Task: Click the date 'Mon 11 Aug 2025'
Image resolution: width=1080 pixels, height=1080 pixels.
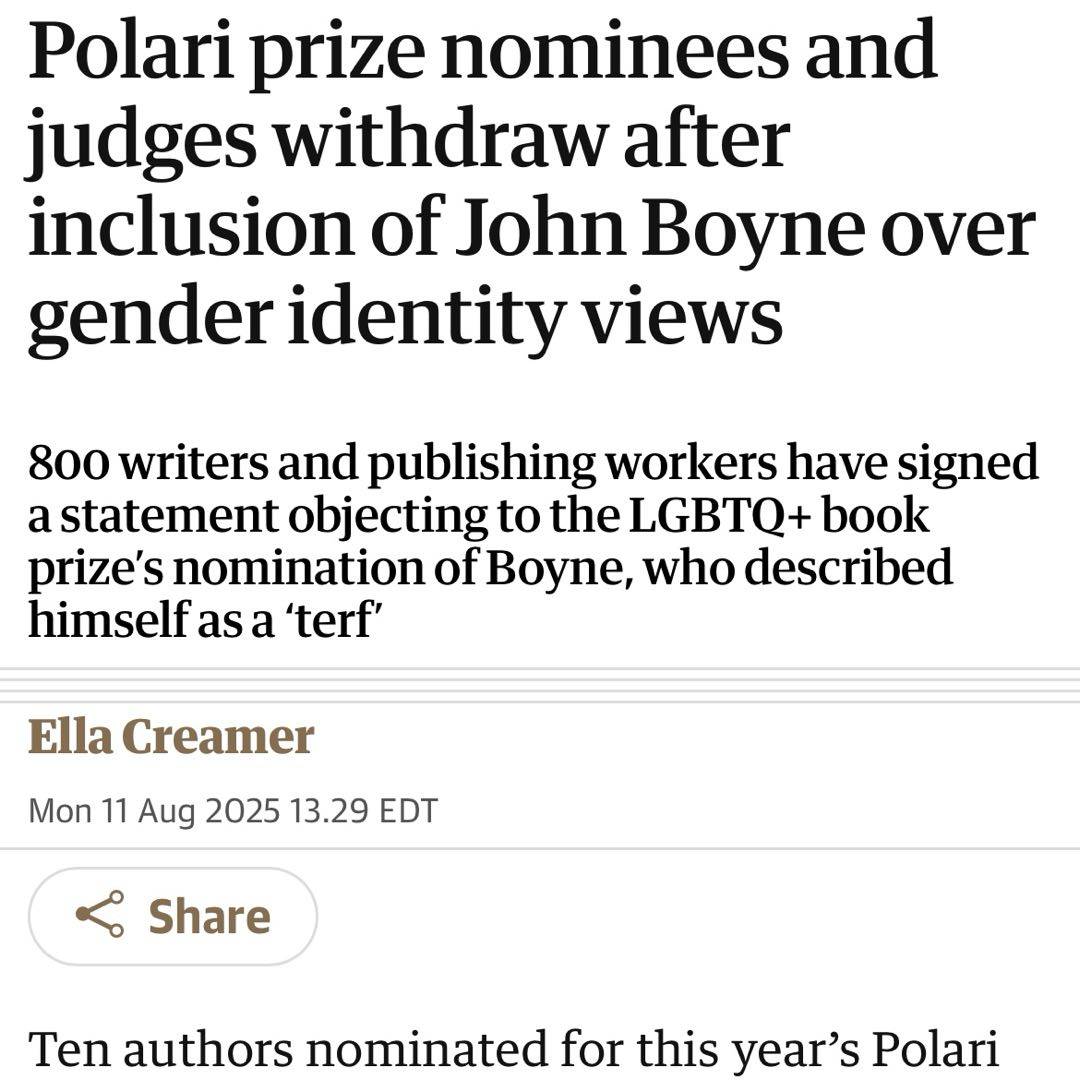Action: [x=154, y=810]
